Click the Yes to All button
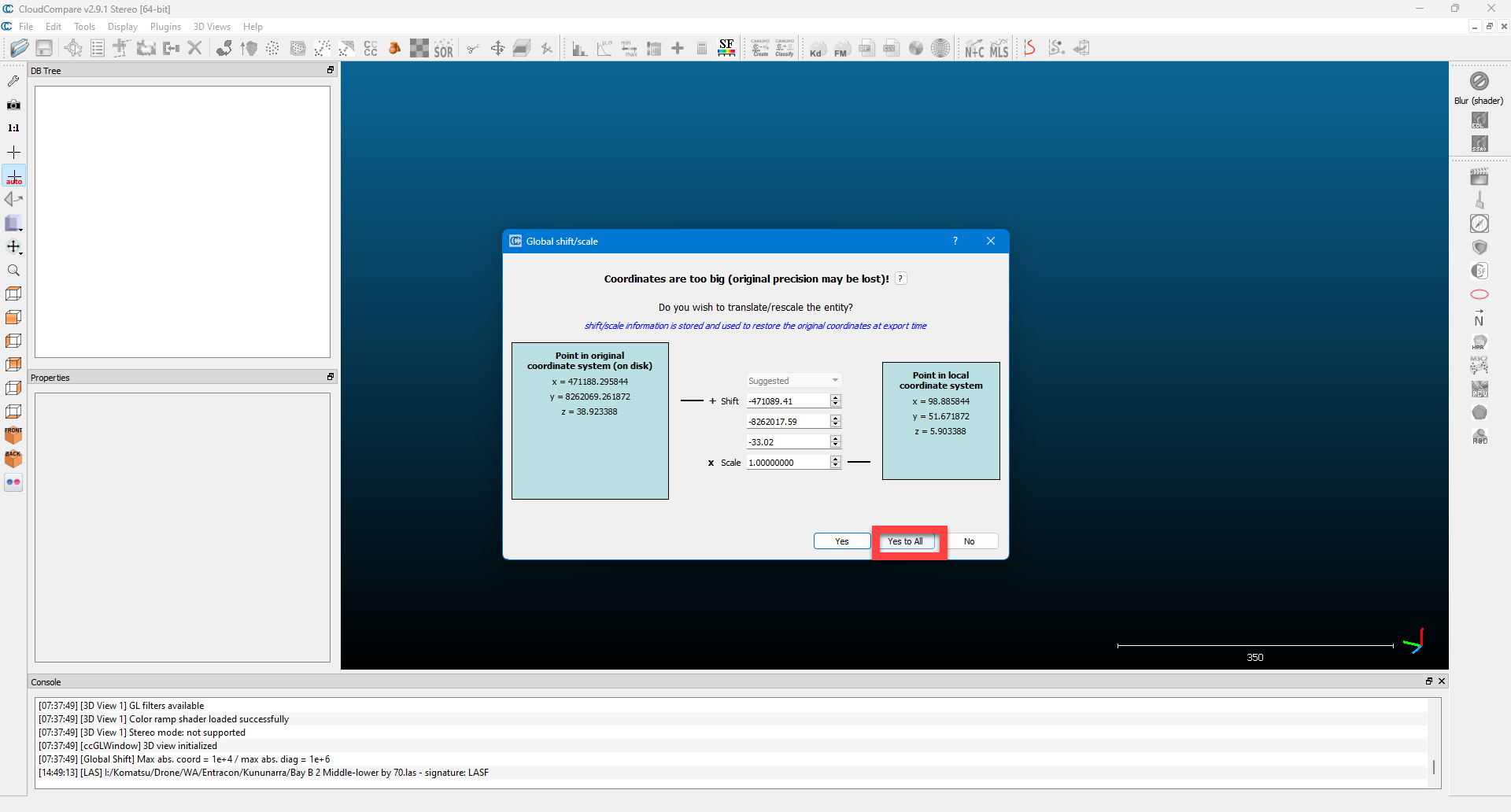 [905, 541]
